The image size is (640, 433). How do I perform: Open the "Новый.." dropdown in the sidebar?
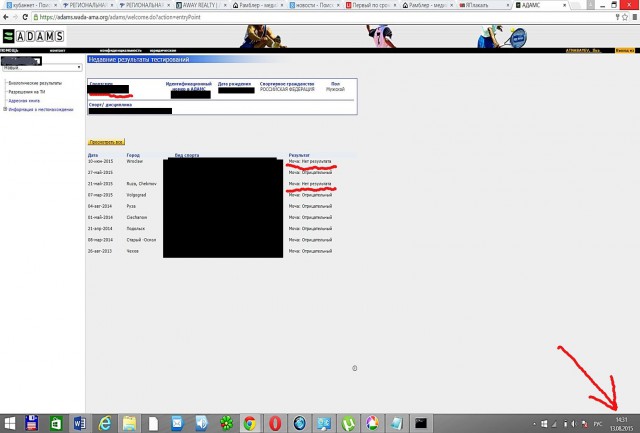tap(40, 67)
